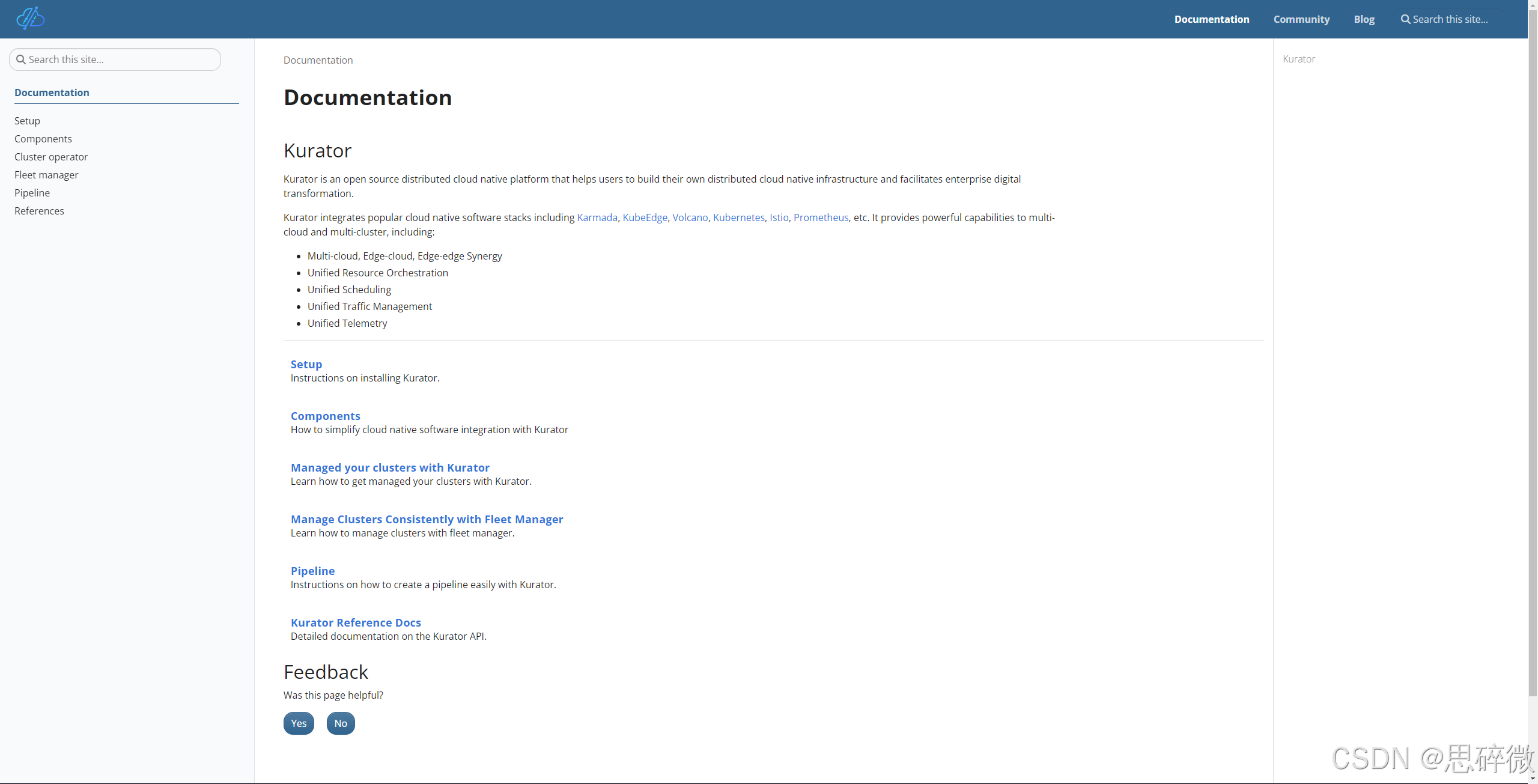Image resolution: width=1538 pixels, height=784 pixels.
Task: Click the Kurator entry in the right-hand table of contents
Action: tap(1298, 59)
